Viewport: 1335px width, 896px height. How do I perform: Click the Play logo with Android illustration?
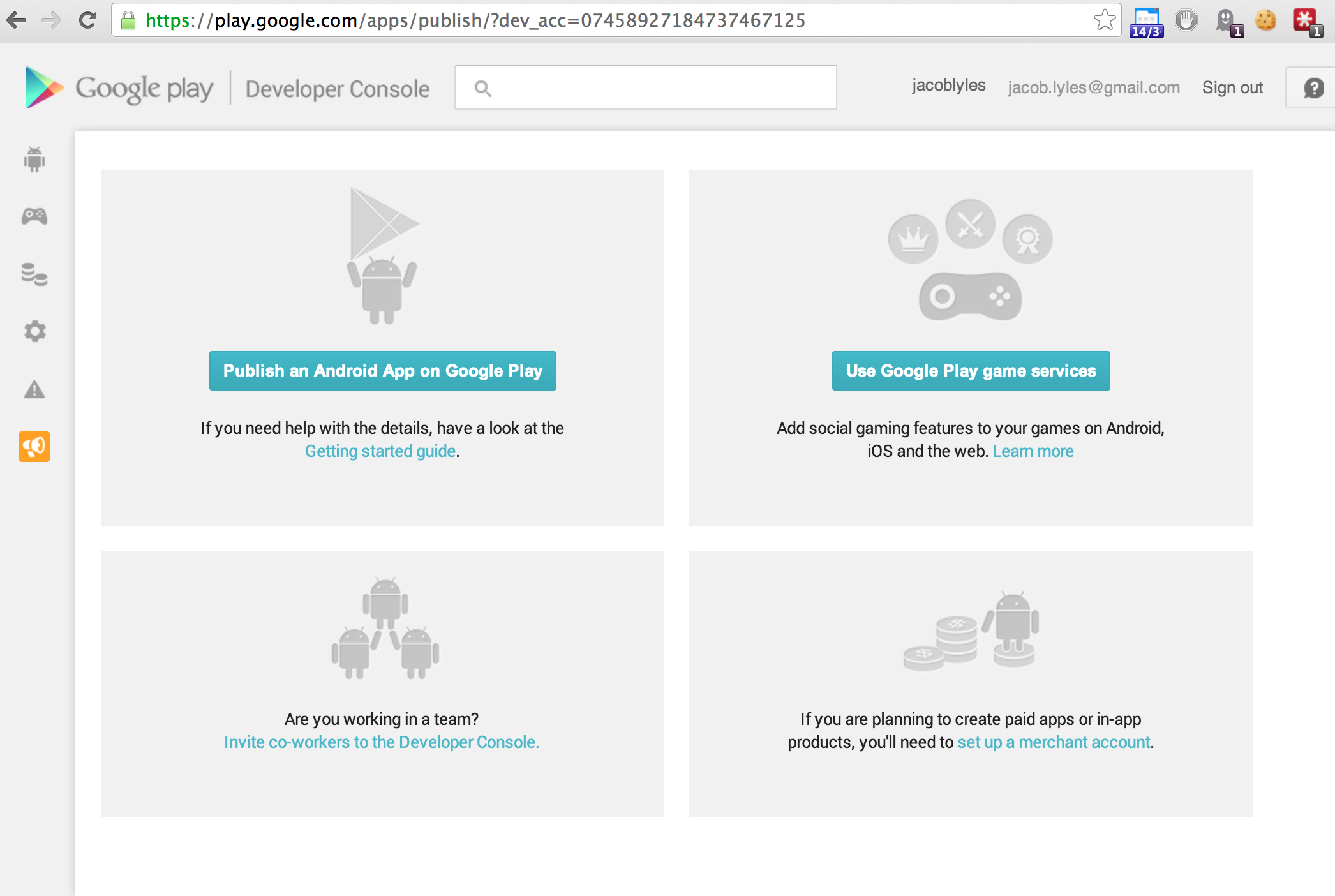point(383,255)
